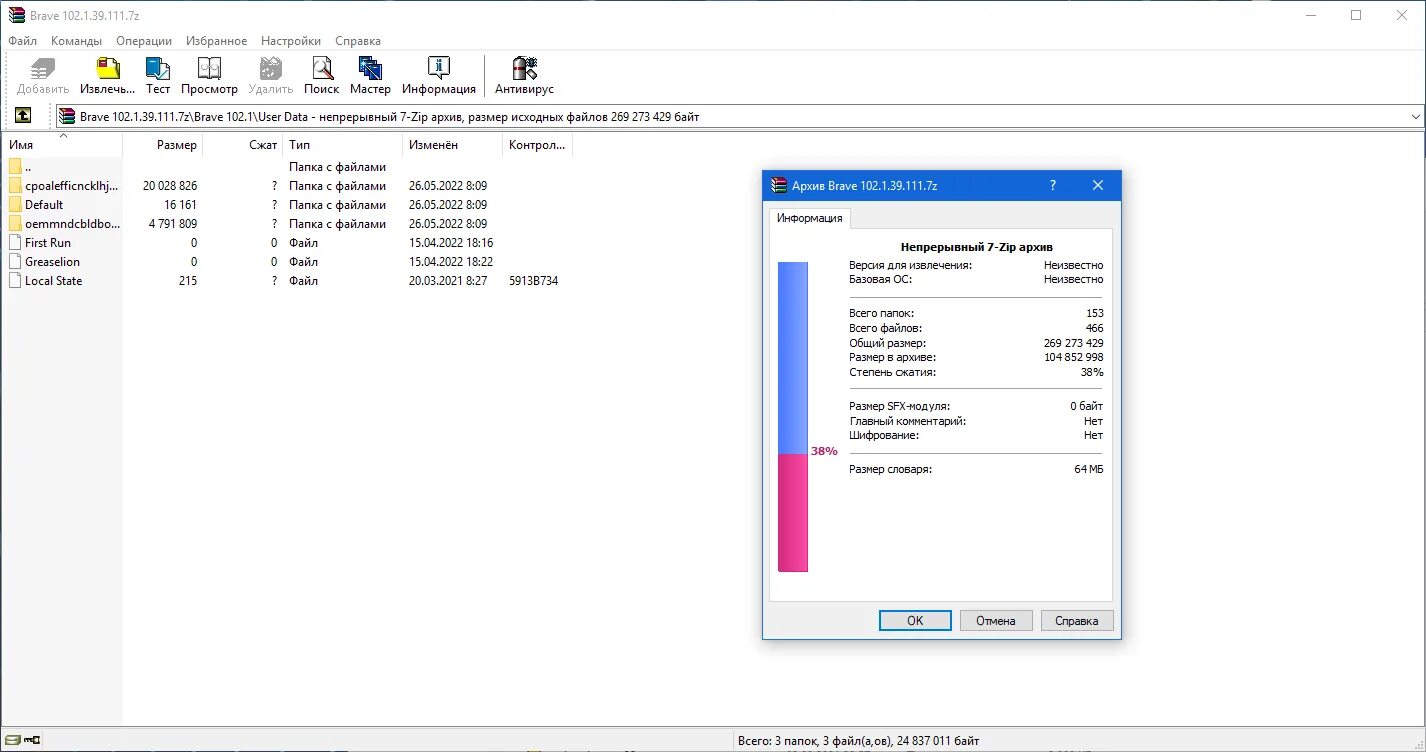This screenshot has width=1426, height=752.
Task: Click size value 16 161
Action: pyautogui.click(x=181, y=205)
